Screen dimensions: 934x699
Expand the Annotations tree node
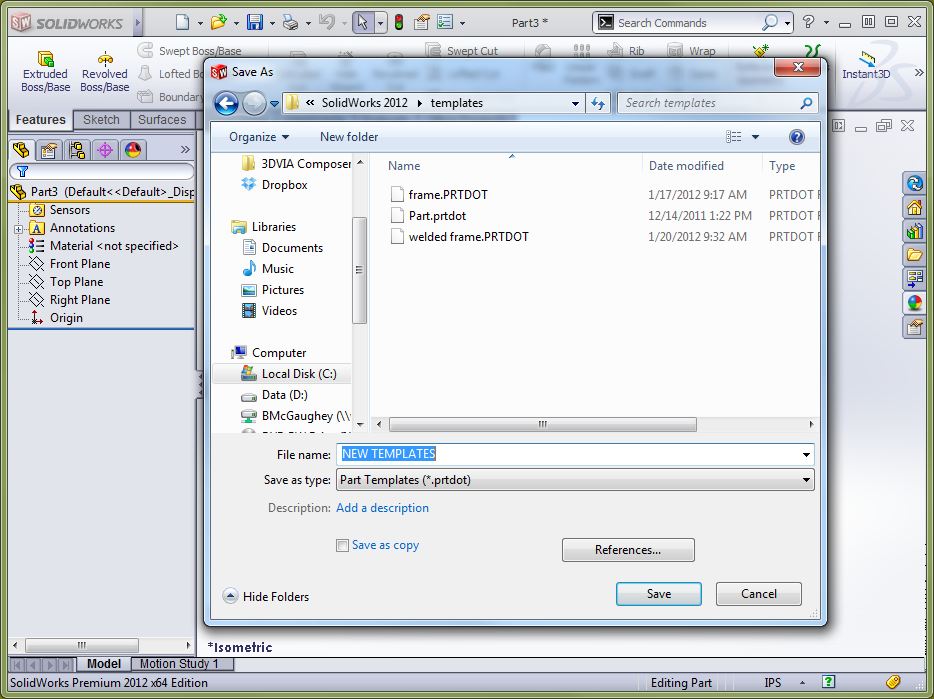pyautogui.click(x=18, y=229)
